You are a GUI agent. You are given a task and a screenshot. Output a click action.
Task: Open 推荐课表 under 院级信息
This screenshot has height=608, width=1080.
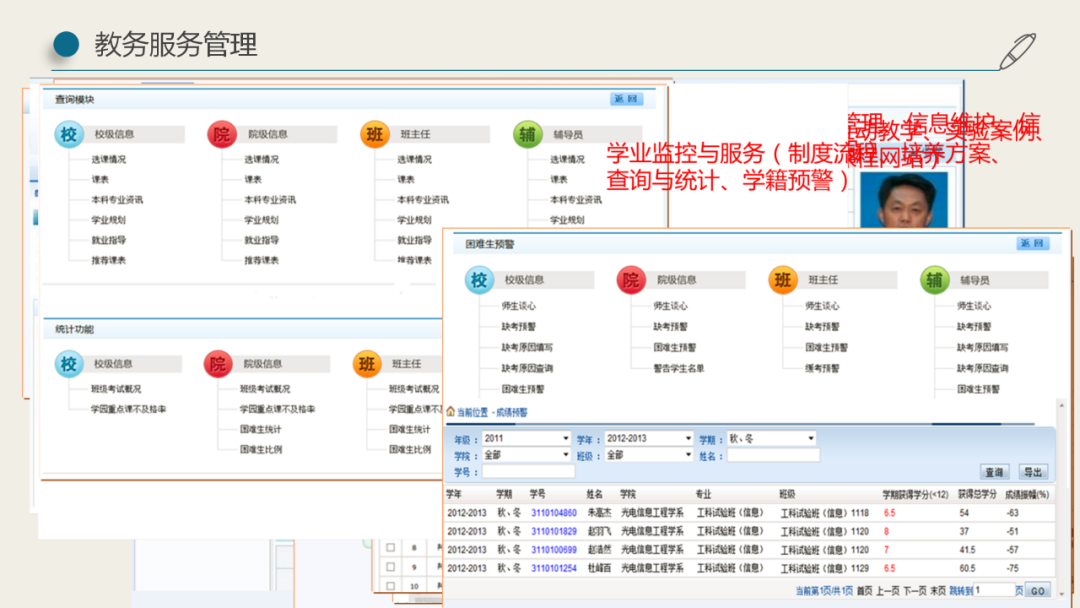click(x=262, y=260)
